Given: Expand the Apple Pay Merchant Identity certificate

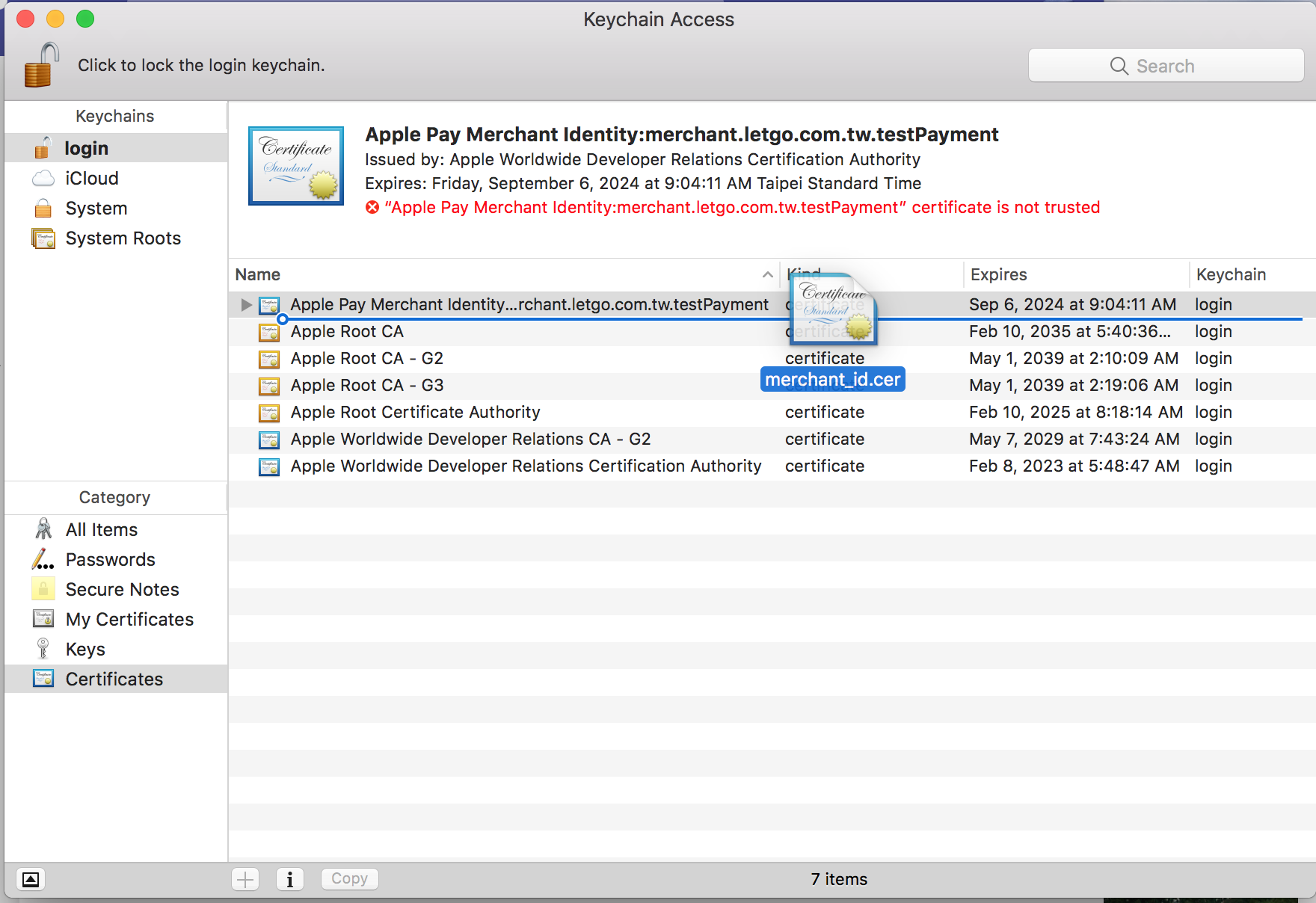Looking at the screenshot, I should point(246,305).
